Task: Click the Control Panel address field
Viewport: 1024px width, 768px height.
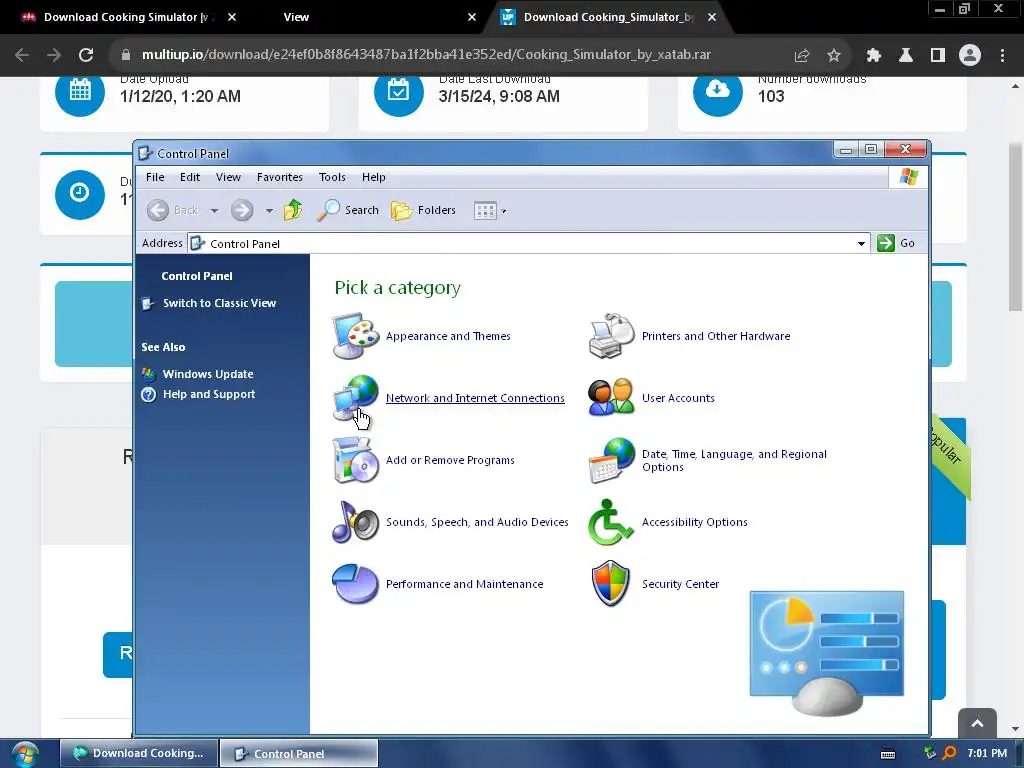Action: 528,244
